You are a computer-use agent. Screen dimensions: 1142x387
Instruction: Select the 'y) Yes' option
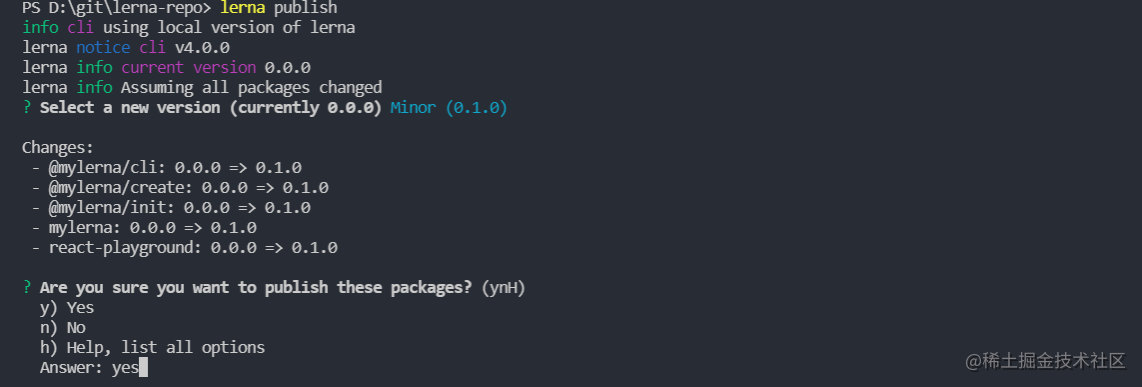(67, 308)
